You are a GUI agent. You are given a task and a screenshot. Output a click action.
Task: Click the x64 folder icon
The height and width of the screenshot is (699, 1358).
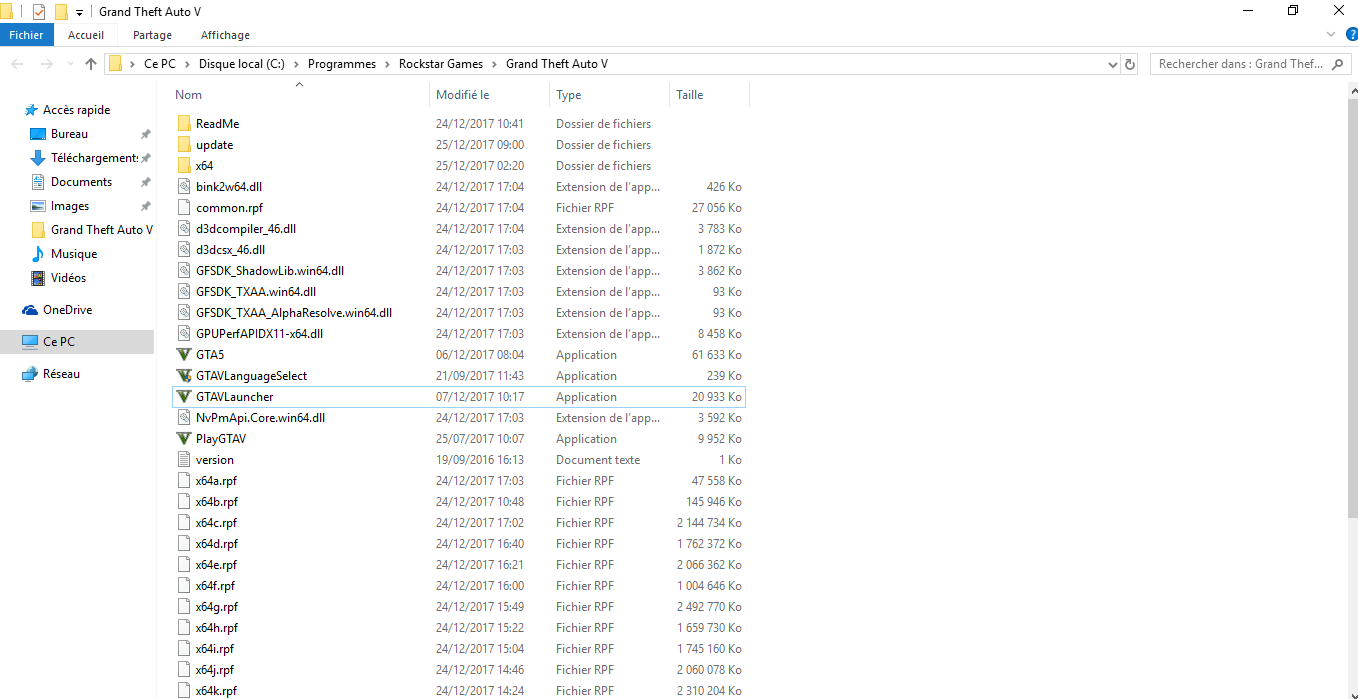(x=183, y=166)
